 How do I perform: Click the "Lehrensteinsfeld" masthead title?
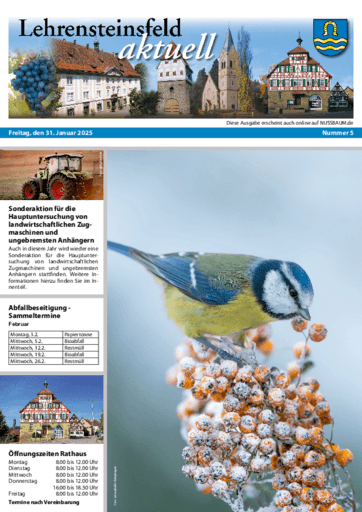100,28
